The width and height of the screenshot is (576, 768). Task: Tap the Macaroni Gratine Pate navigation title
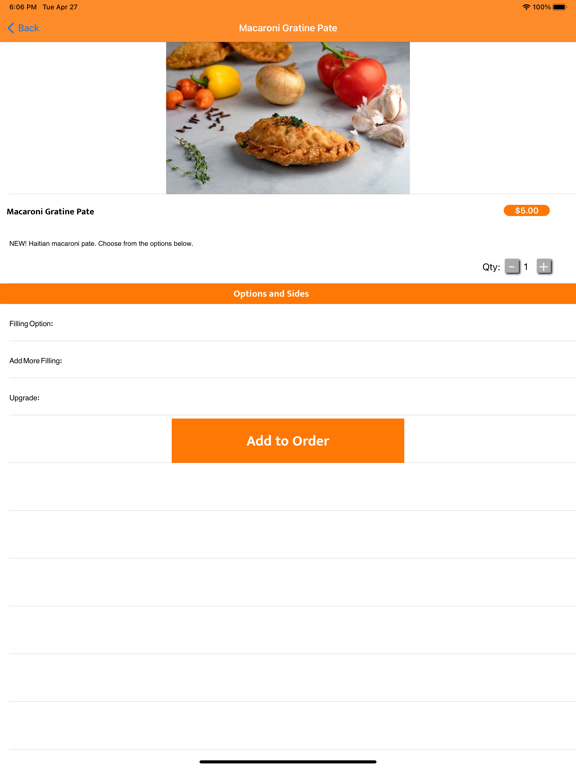coord(288,28)
